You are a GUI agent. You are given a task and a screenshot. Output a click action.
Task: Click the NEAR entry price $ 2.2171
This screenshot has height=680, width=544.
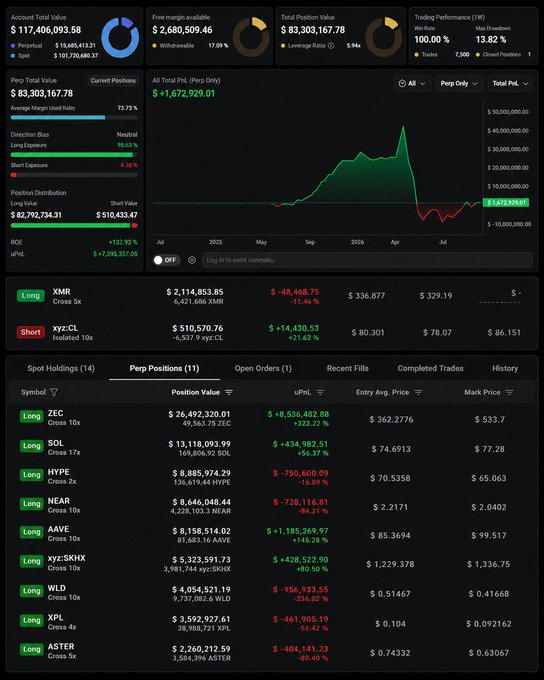[390, 507]
